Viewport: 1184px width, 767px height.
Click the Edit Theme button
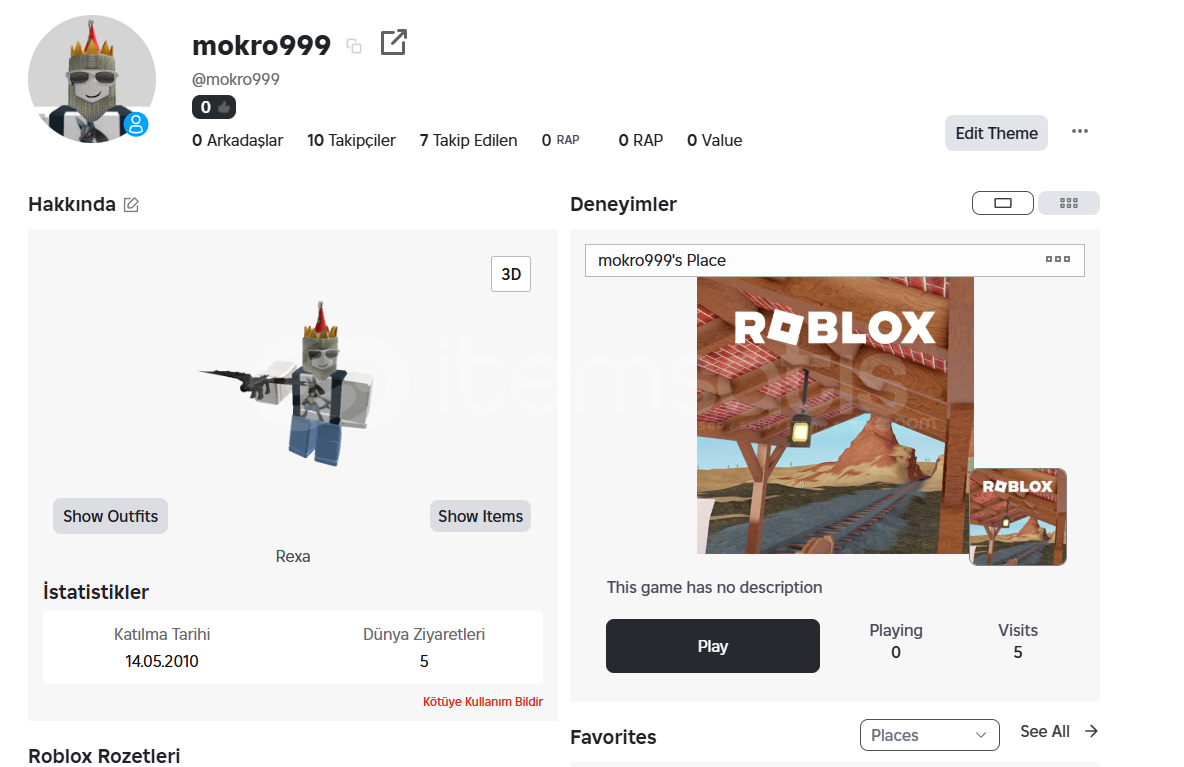pos(996,133)
